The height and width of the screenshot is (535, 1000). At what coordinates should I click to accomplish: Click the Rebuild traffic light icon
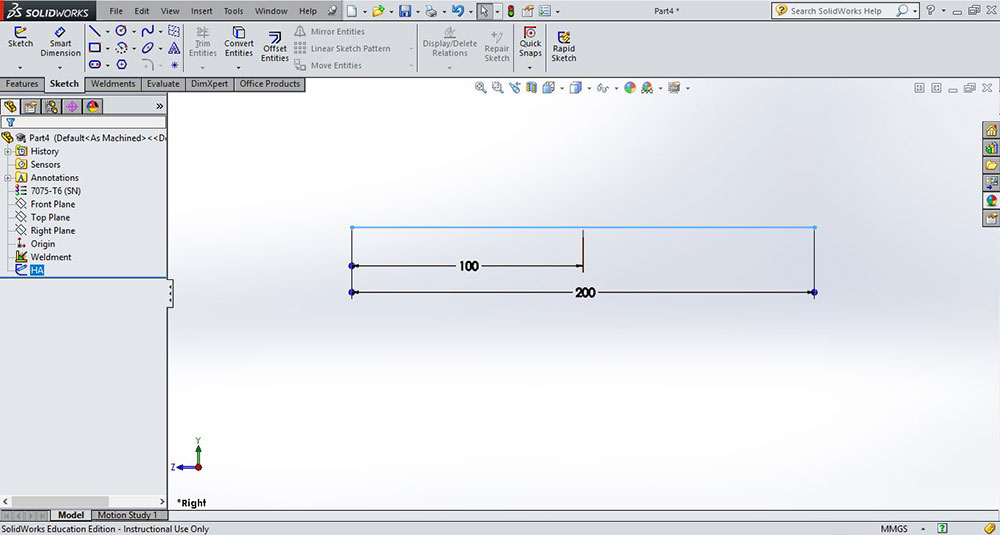[511, 11]
